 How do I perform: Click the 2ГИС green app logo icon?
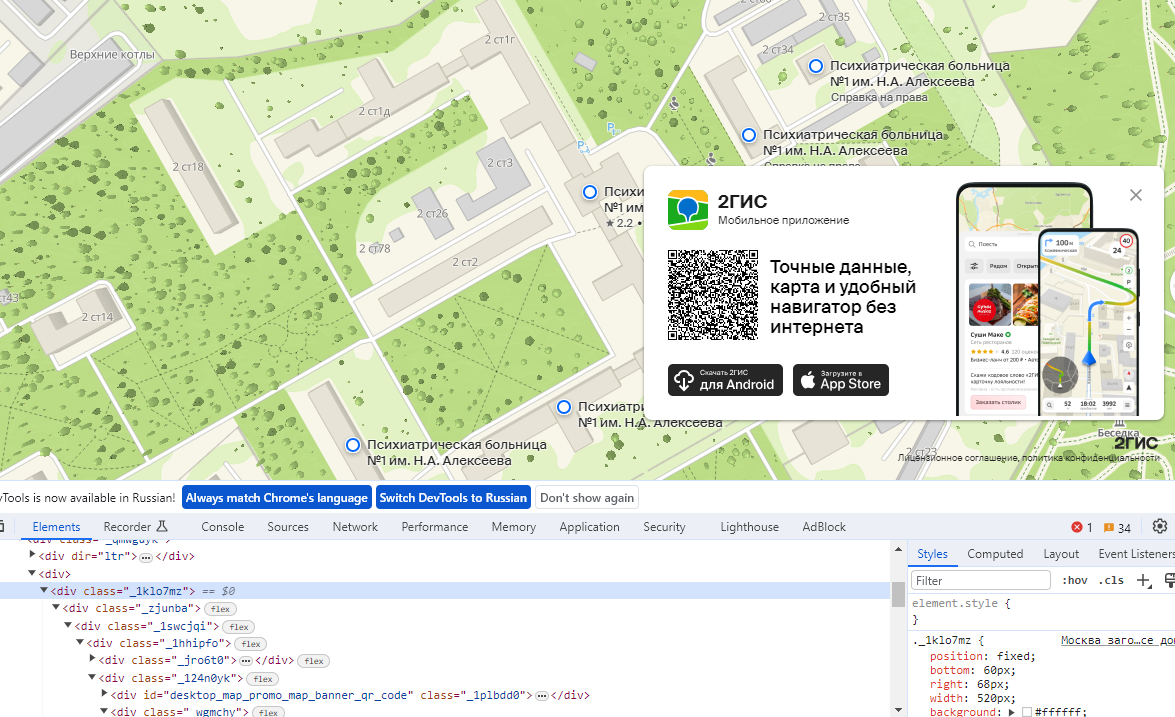[x=688, y=210]
